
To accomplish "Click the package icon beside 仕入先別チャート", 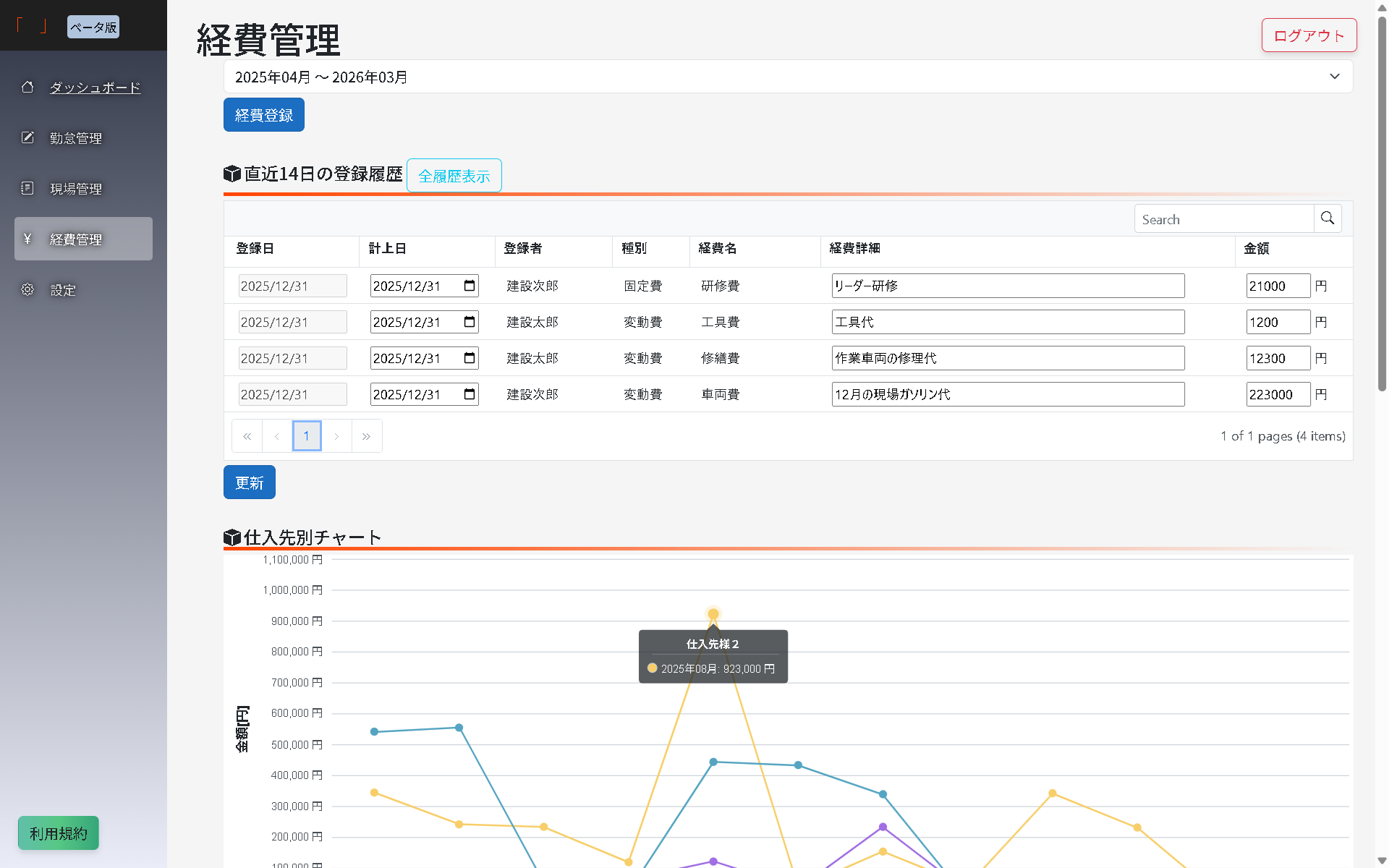I will [x=231, y=537].
